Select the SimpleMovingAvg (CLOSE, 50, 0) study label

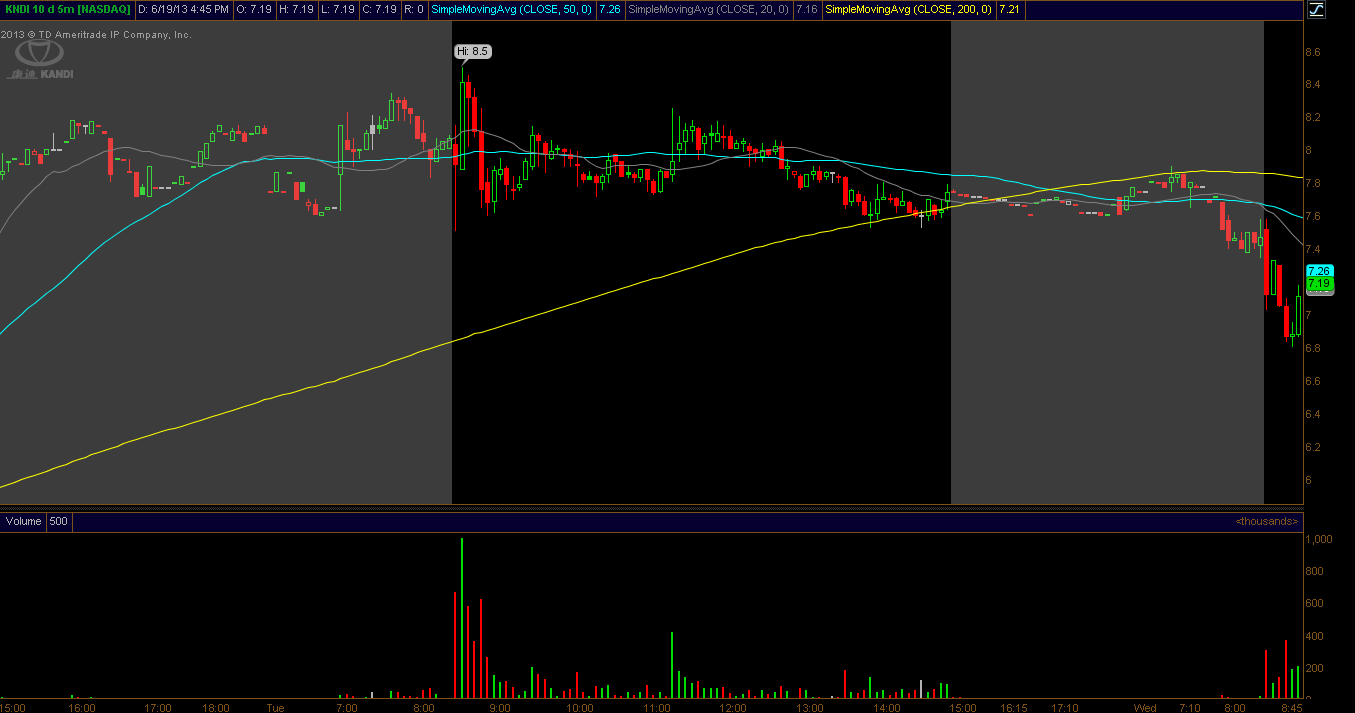pyautogui.click(x=512, y=9)
